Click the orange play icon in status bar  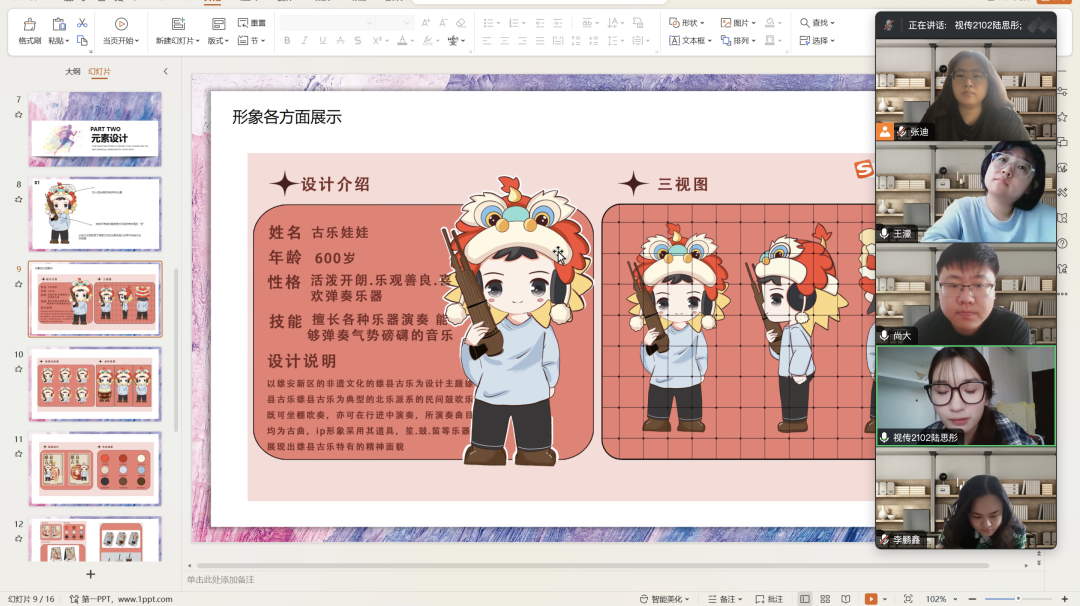coord(872,598)
